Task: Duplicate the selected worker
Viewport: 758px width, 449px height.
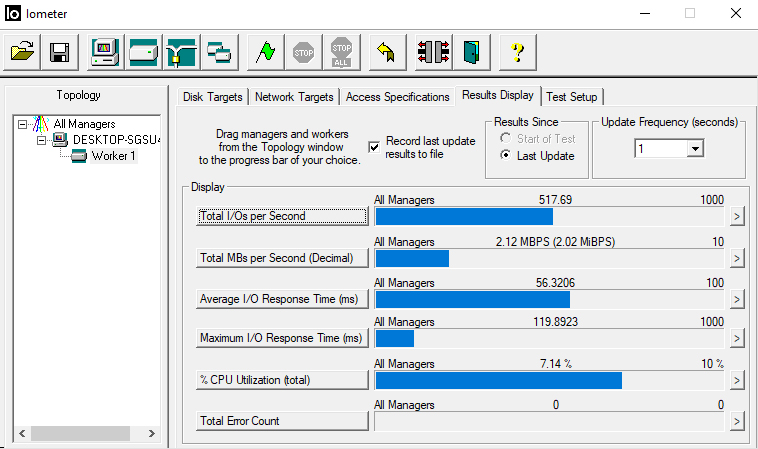Action: (x=219, y=52)
